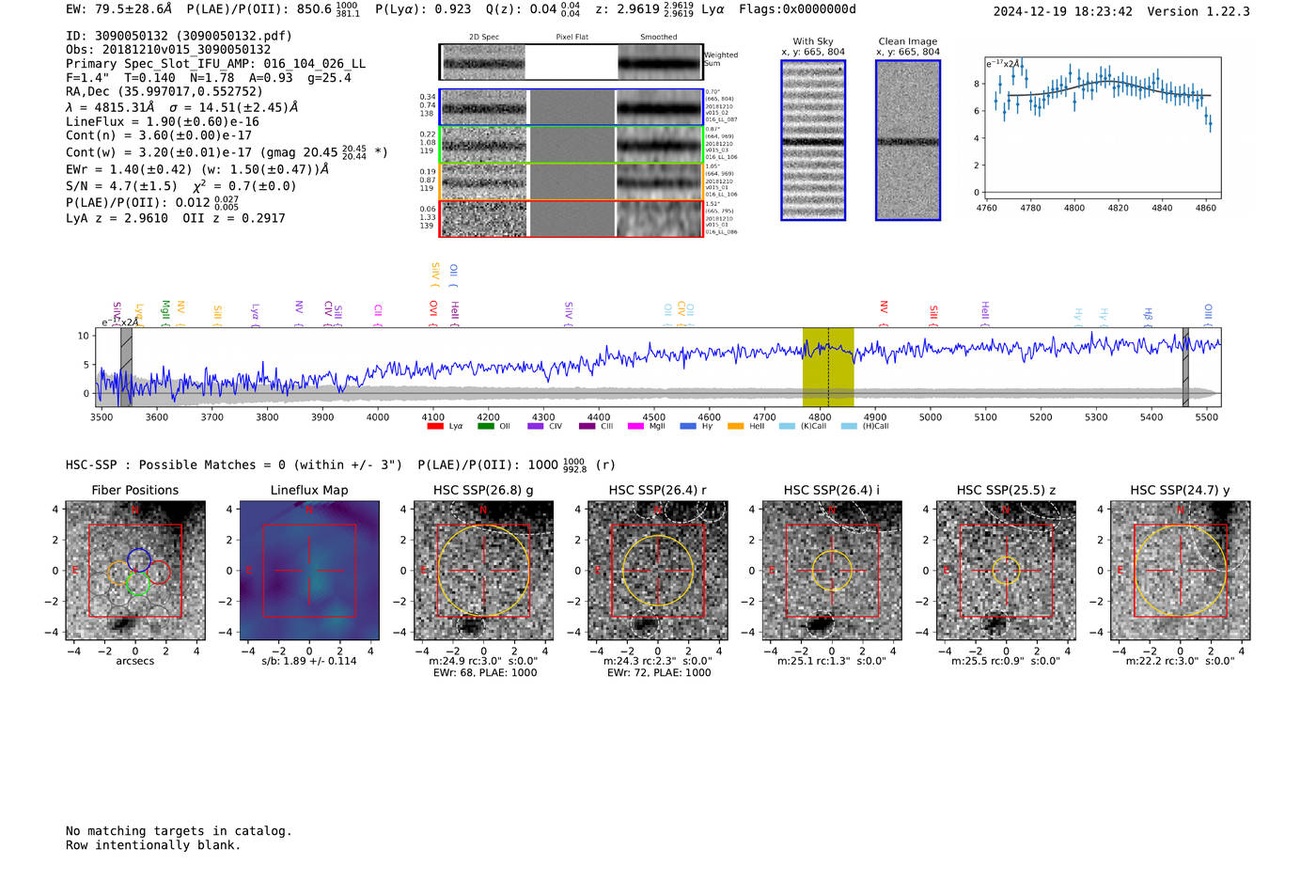1316x896 pixels.
Task: Open the With Sky image cutout
Action: click(x=813, y=140)
